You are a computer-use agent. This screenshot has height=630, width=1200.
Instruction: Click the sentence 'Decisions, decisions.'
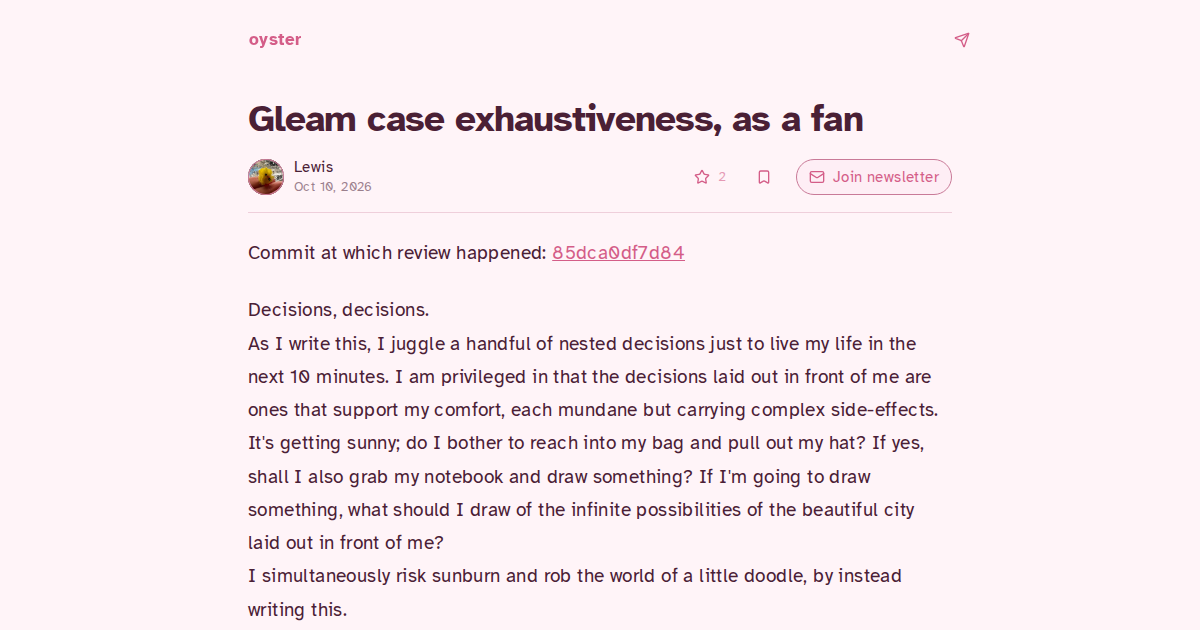click(338, 310)
